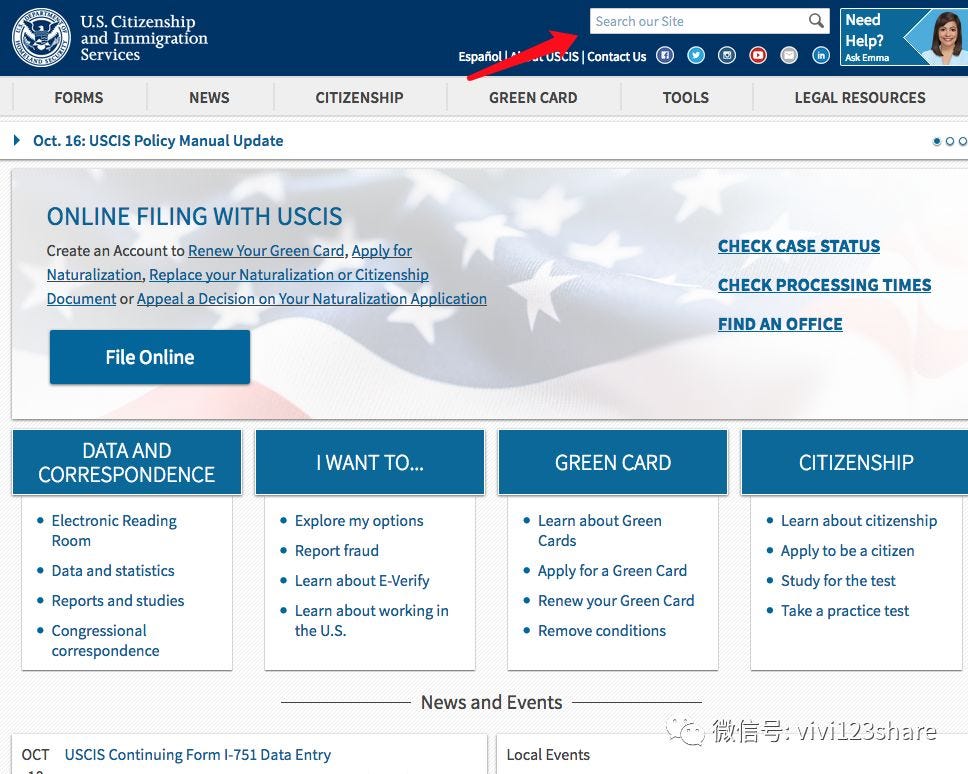This screenshot has height=774, width=968.
Task: Click the Ask Emma assistant photo
Action: point(946,37)
